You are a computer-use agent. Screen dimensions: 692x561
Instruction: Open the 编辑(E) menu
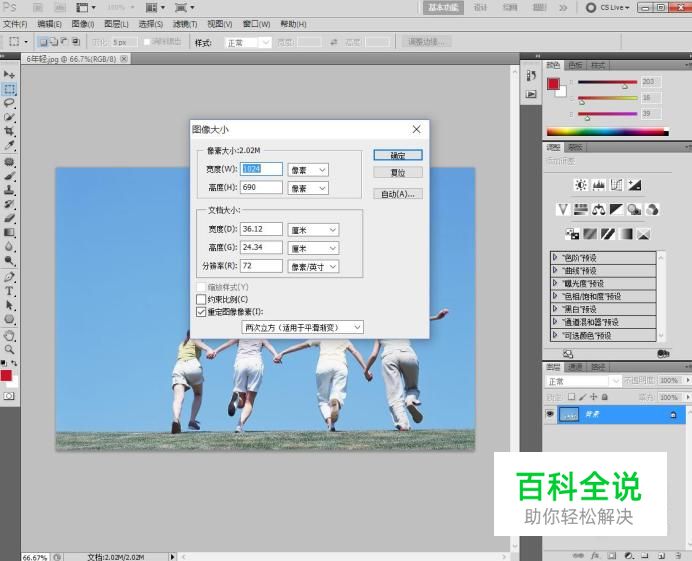click(49, 24)
